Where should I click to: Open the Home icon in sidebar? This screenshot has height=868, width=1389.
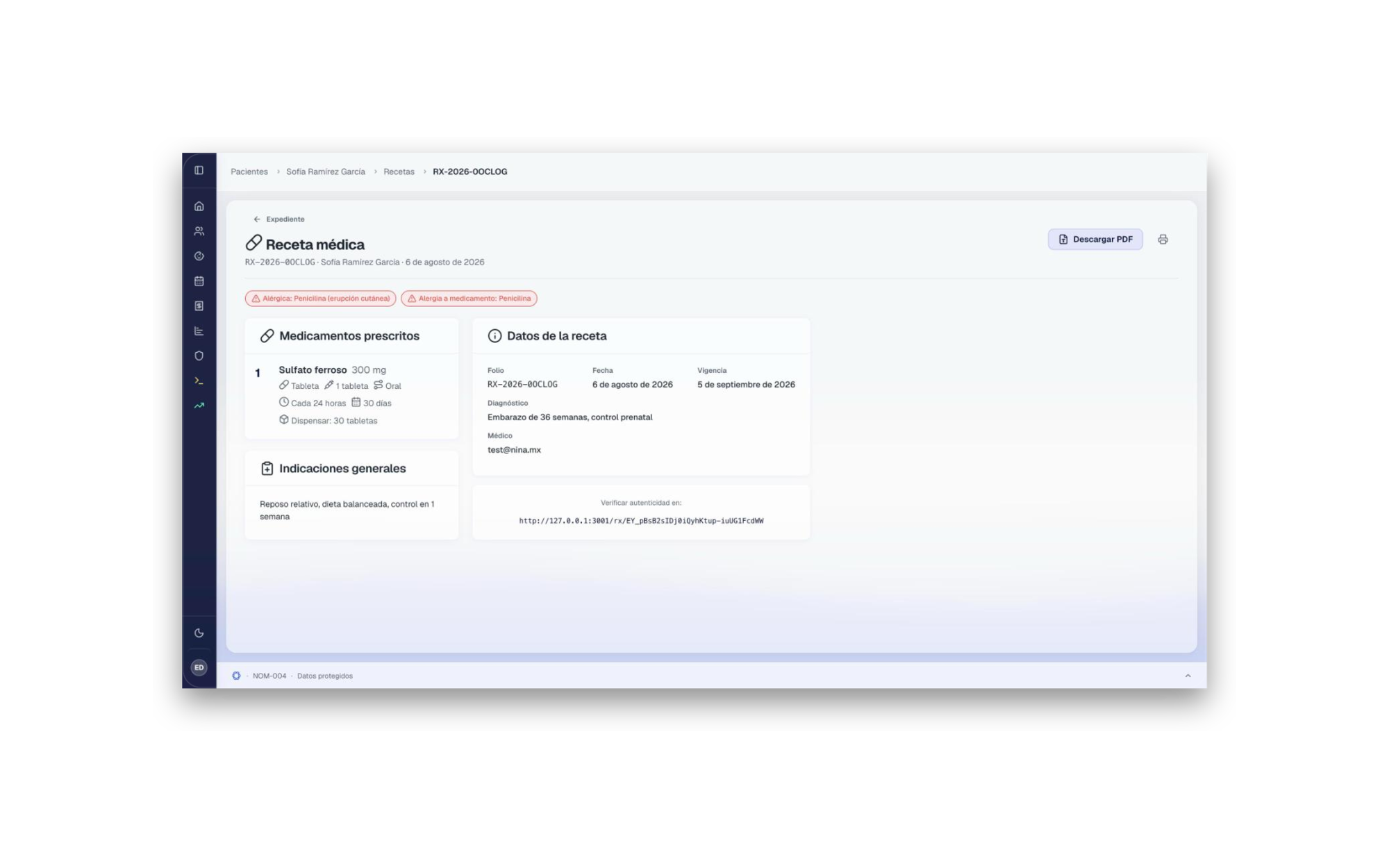pyautogui.click(x=199, y=206)
